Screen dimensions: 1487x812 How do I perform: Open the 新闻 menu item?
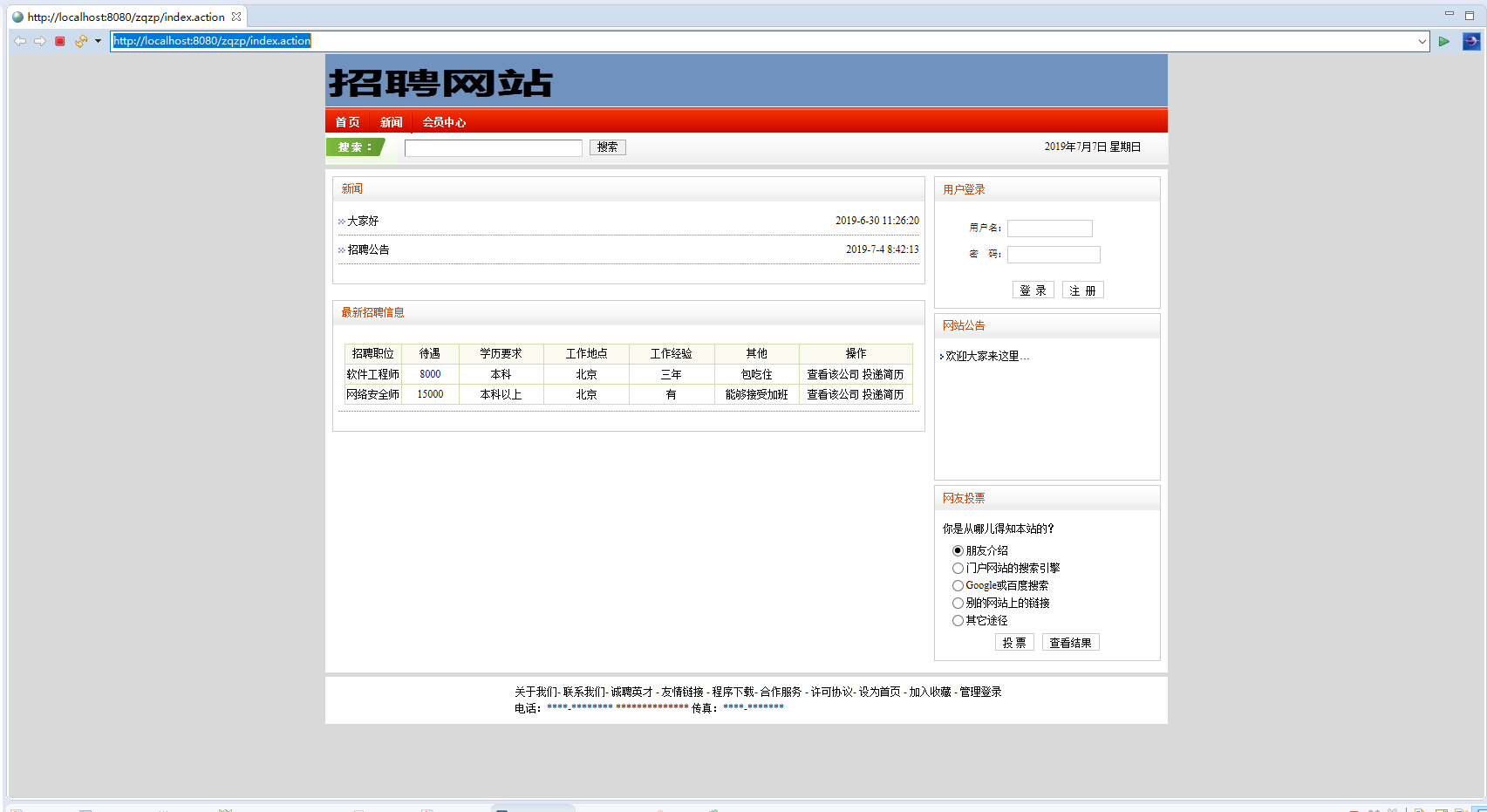(x=390, y=121)
